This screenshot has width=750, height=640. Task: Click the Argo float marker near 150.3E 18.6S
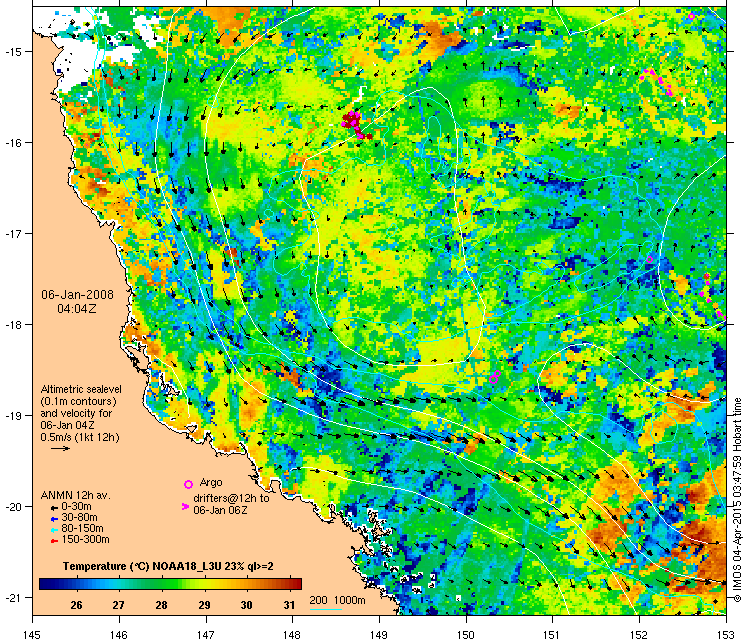click(x=495, y=377)
